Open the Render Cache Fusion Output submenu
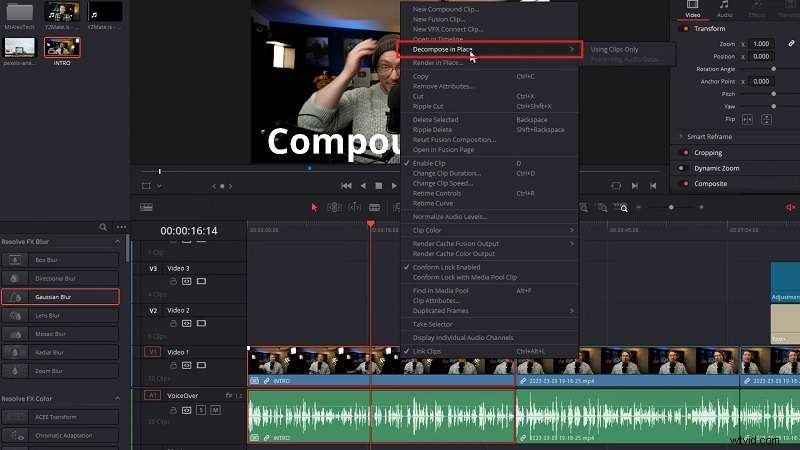The height and width of the screenshot is (450, 800). [489, 244]
